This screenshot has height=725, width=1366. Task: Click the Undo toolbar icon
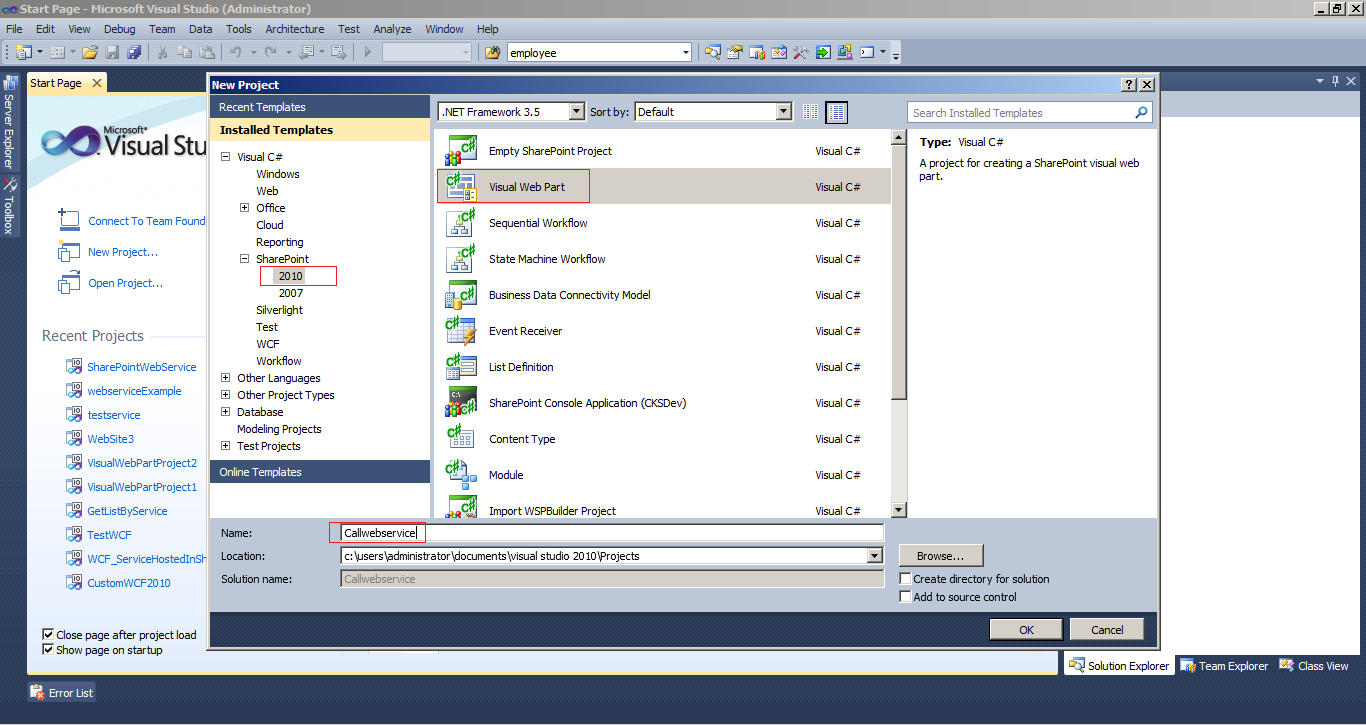coord(236,52)
